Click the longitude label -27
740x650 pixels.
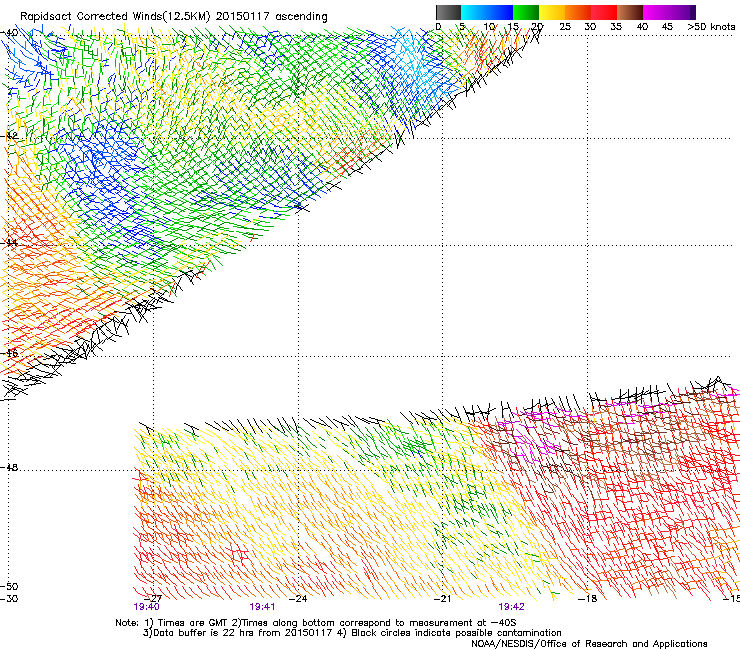pos(152,599)
